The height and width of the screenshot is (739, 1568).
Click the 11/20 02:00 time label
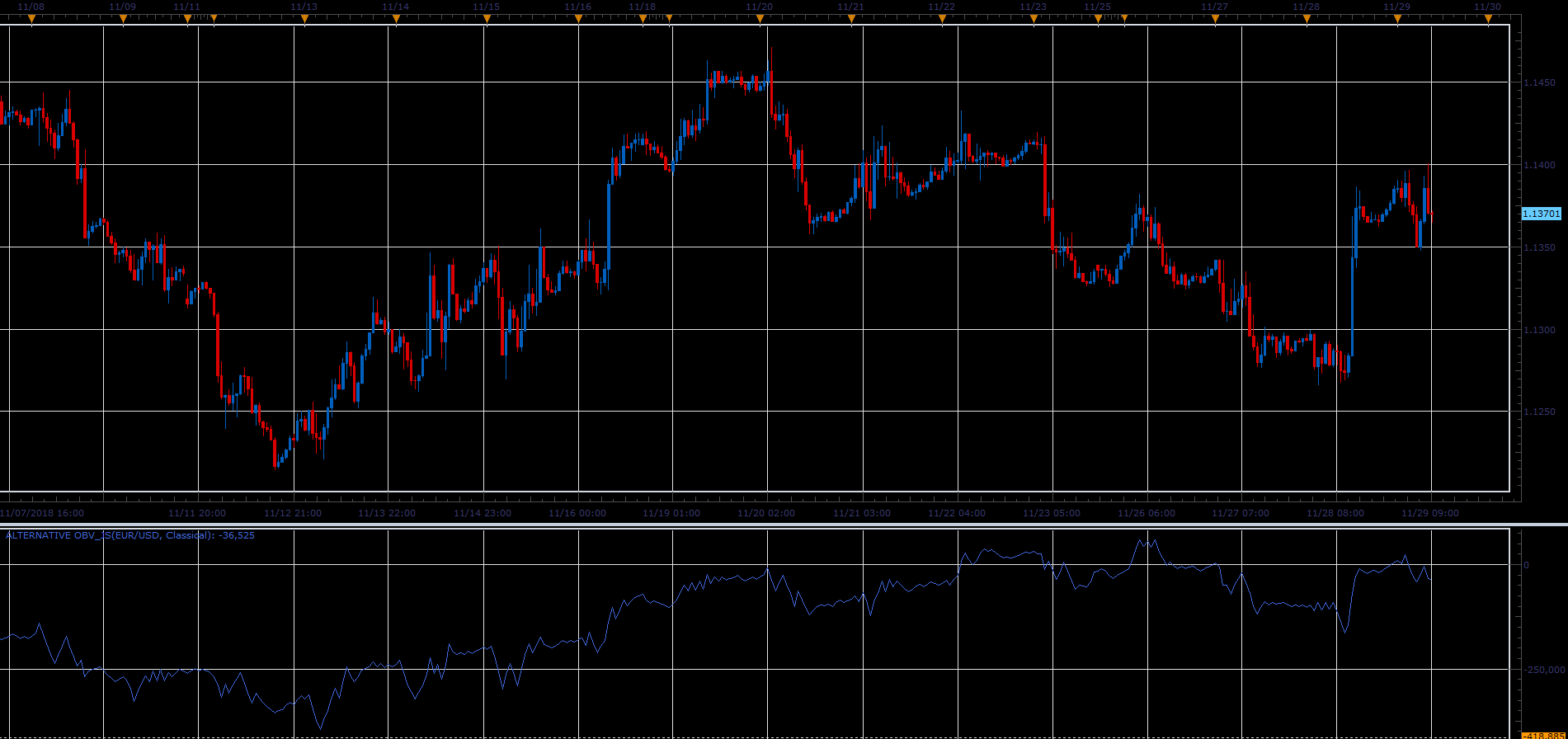[766, 513]
